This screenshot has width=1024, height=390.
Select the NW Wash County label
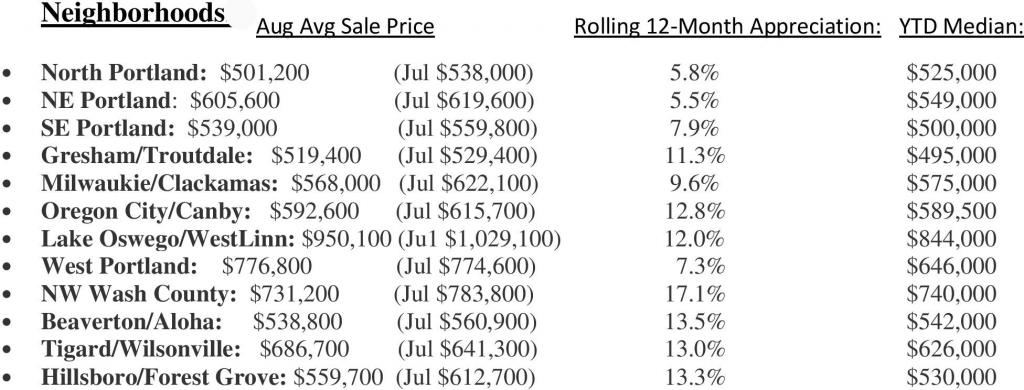138,294
